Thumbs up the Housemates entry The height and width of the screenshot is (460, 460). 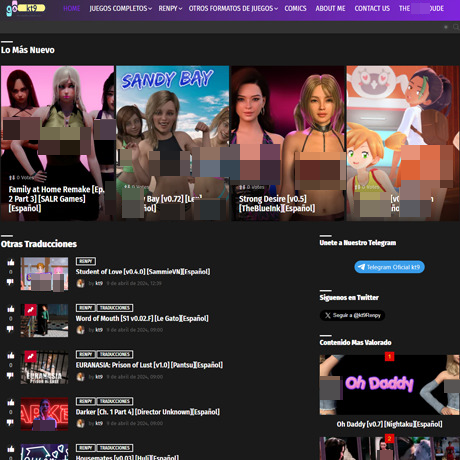click(11, 449)
